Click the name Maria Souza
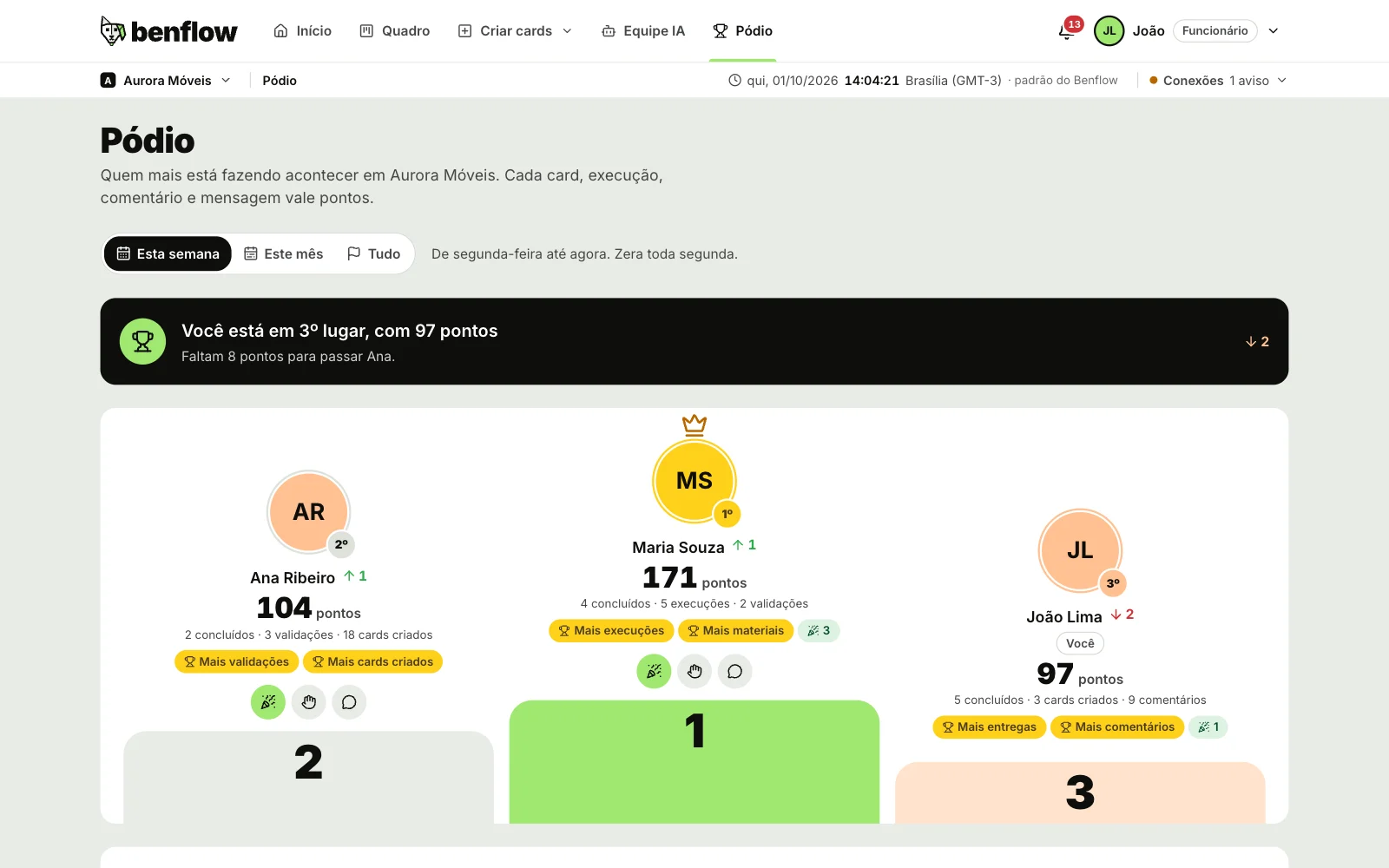1389x868 pixels. (x=678, y=547)
